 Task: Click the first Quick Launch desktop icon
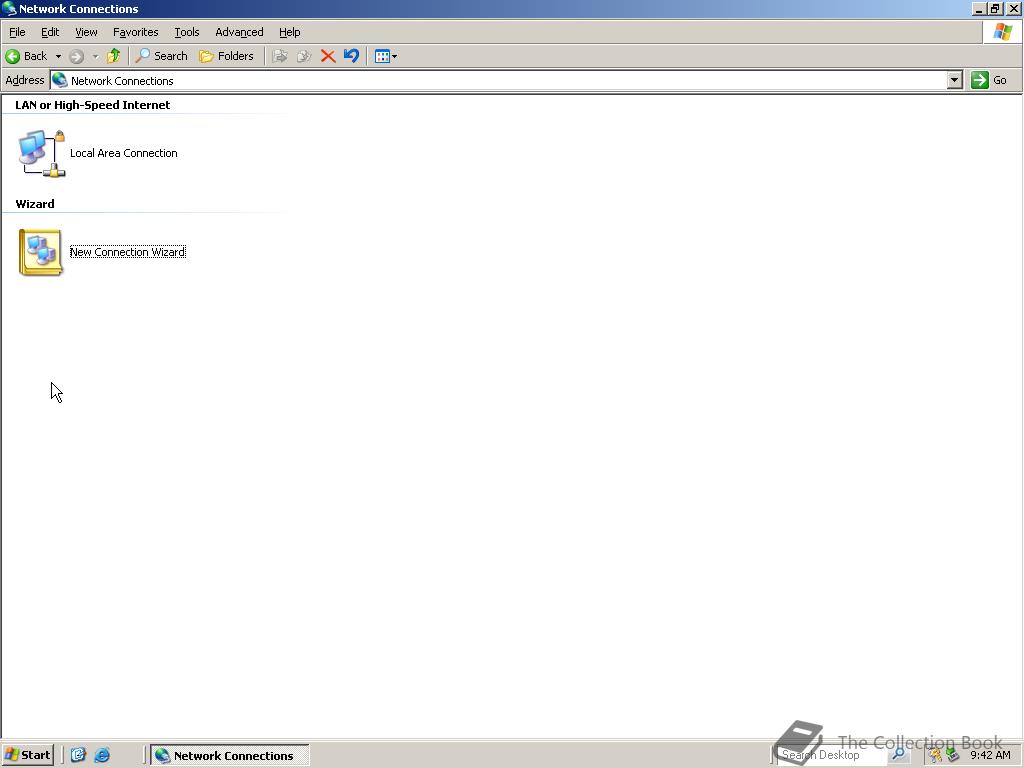tap(78, 755)
